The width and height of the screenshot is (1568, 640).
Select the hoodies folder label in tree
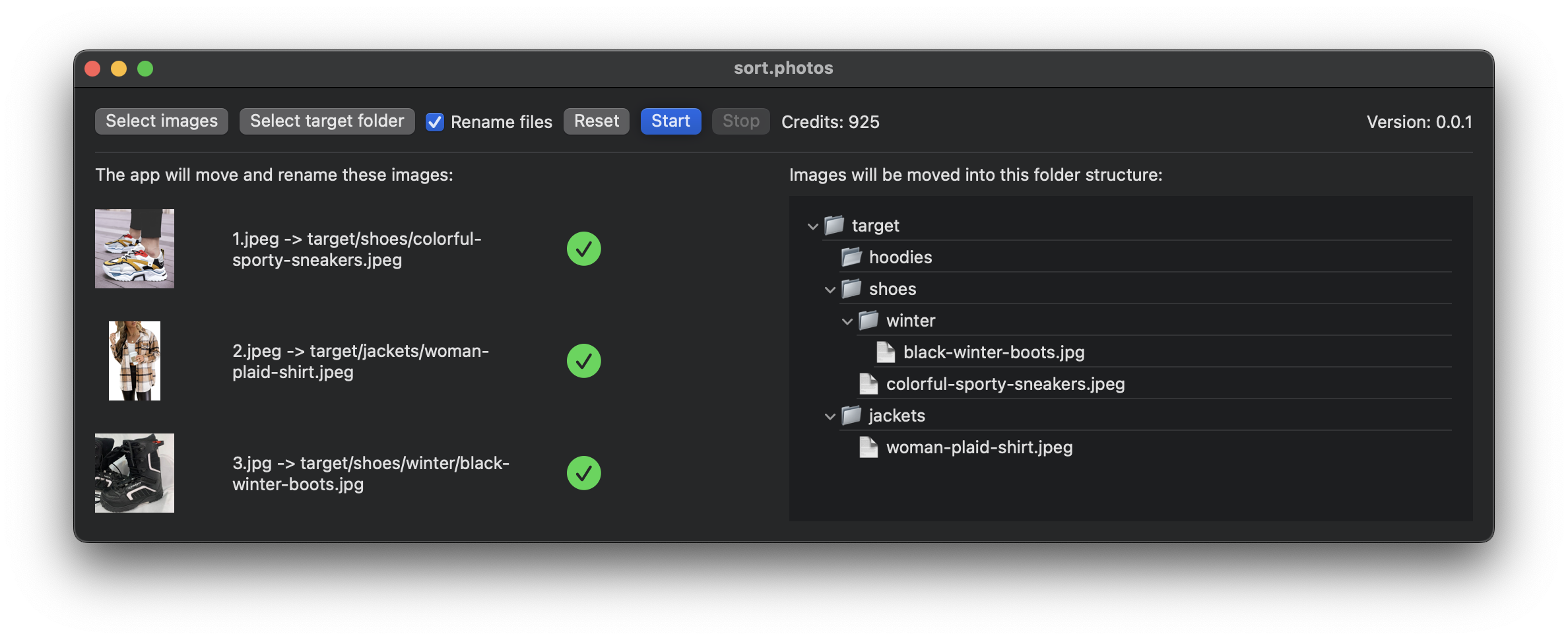(900, 257)
